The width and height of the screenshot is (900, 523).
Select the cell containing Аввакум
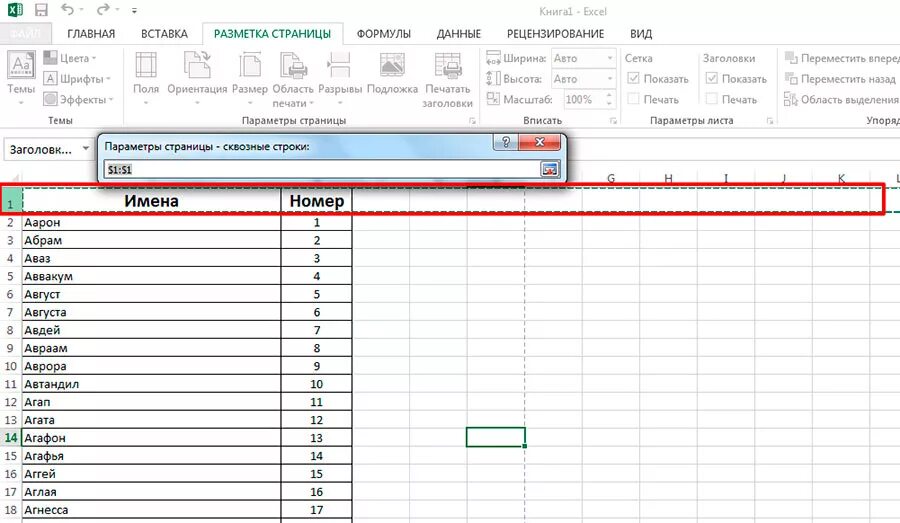(x=152, y=276)
